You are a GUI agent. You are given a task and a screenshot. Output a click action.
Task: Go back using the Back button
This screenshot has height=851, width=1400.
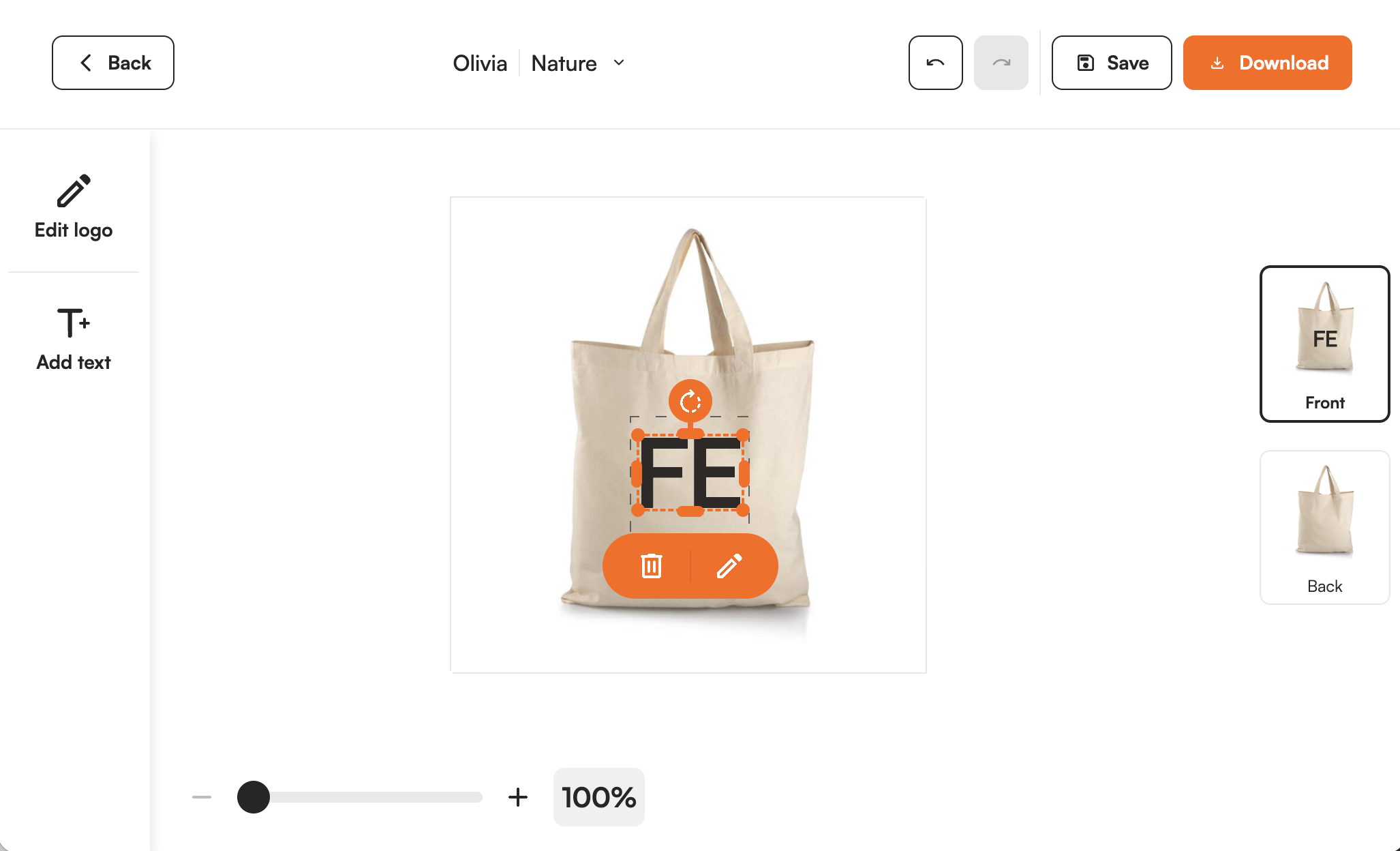[113, 63]
